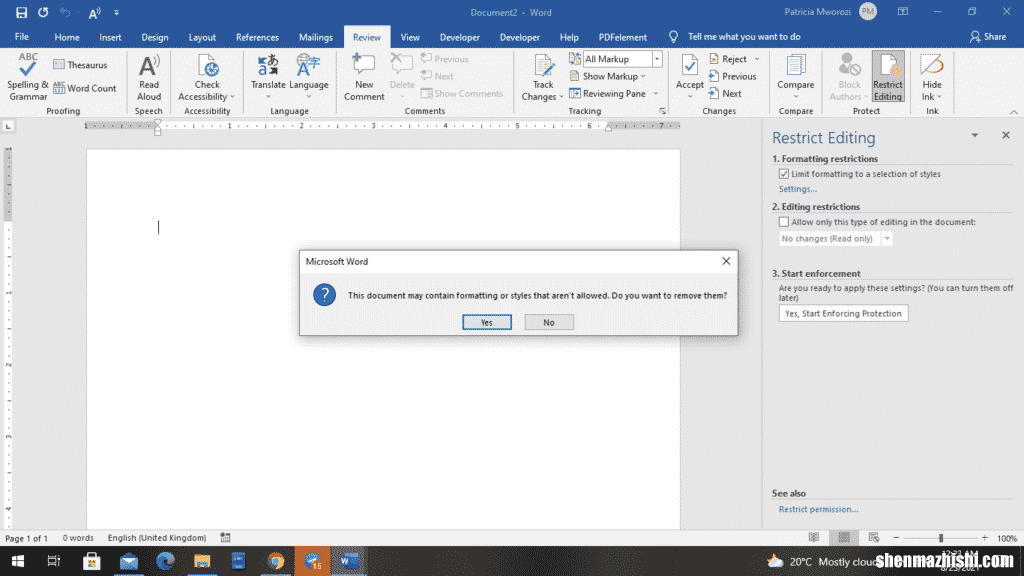Open the Restrict permission link
This screenshot has height=576, width=1024.
coord(818,509)
